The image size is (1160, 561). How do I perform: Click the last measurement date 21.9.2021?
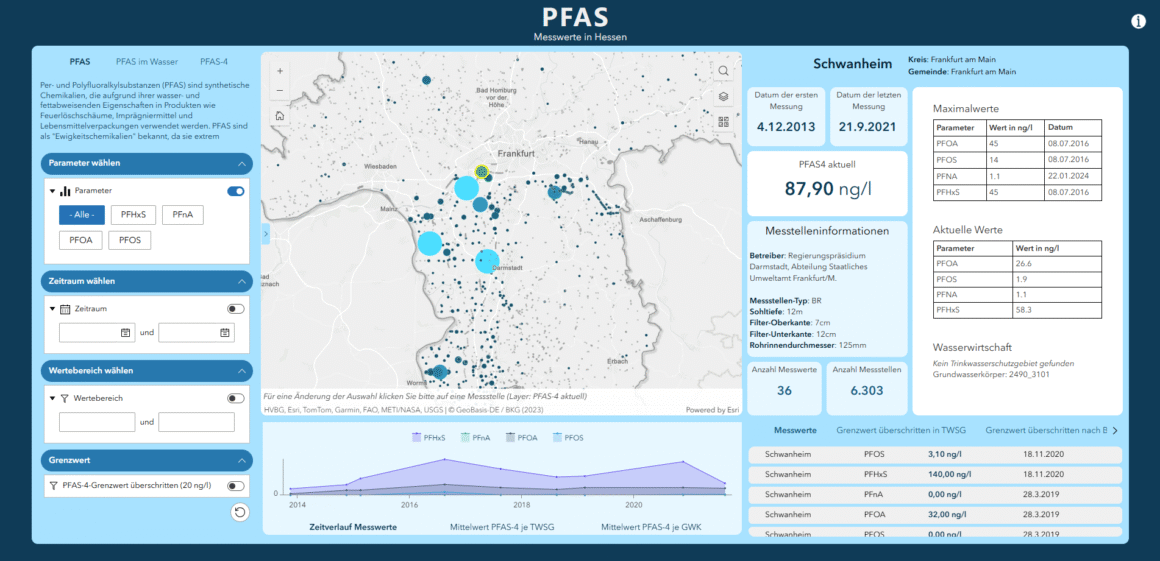(868, 127)
